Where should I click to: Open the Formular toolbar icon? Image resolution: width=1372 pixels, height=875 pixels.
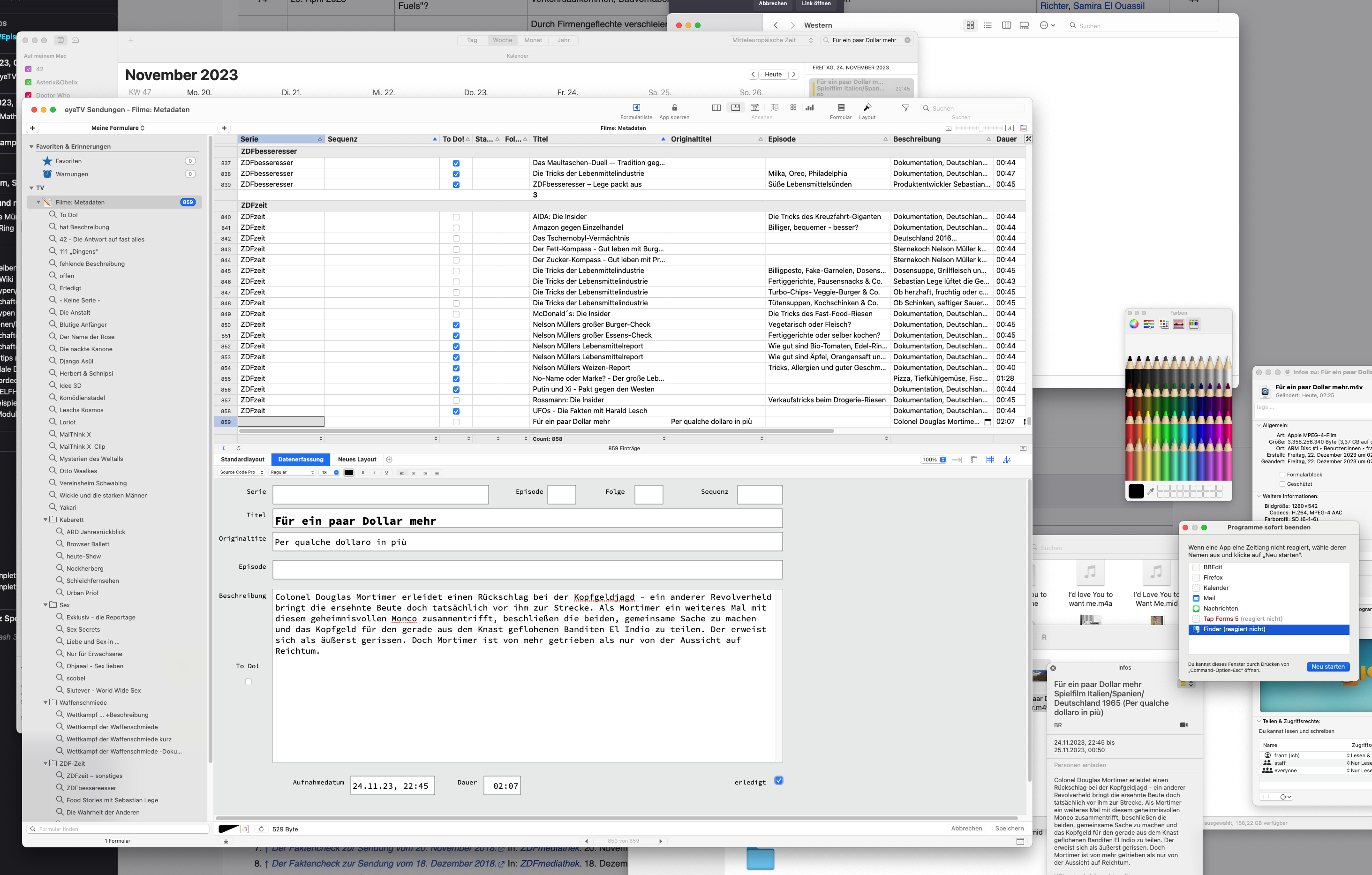point(841,108)
